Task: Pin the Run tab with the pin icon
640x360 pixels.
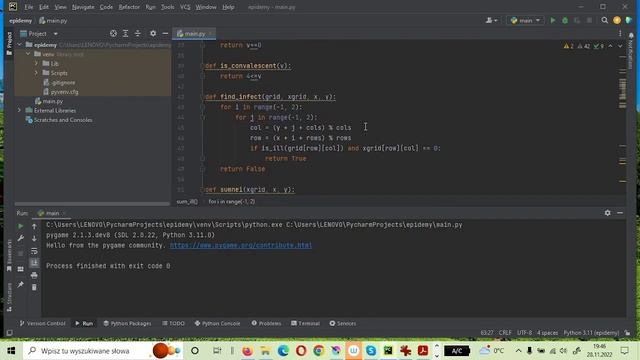Action: click(x=20, y=284)
